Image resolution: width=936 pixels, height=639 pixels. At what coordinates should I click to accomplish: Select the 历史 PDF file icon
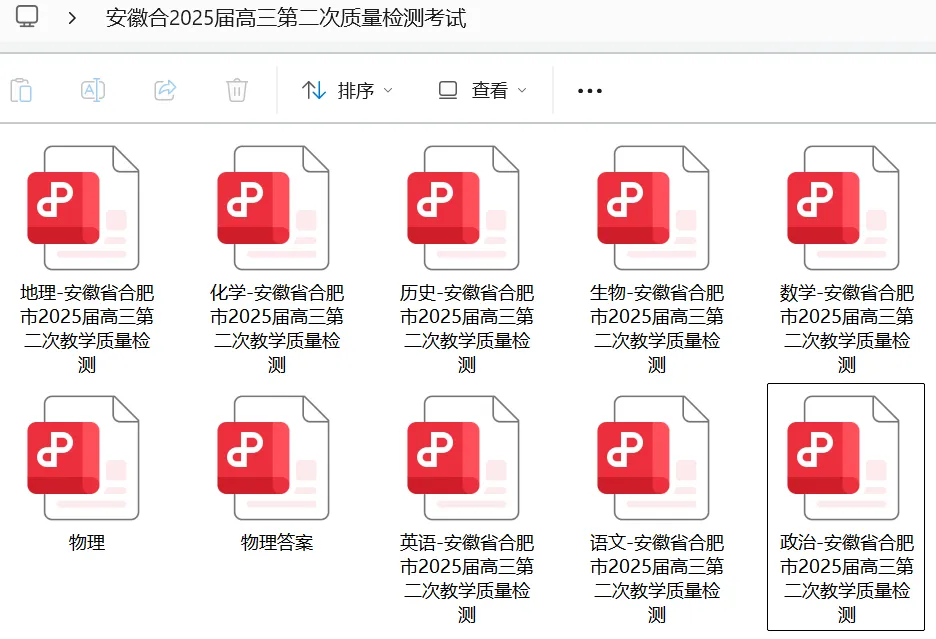click(463, 208)
